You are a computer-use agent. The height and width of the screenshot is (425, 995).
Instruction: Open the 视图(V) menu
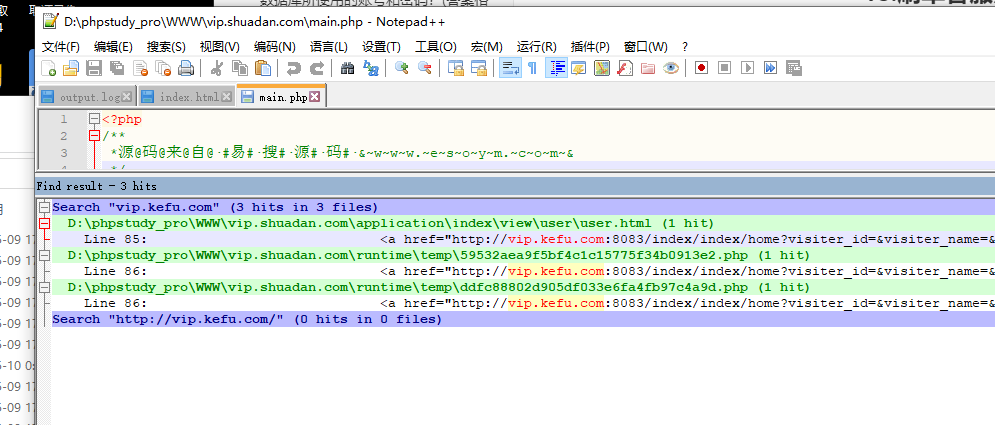point(220,47)
